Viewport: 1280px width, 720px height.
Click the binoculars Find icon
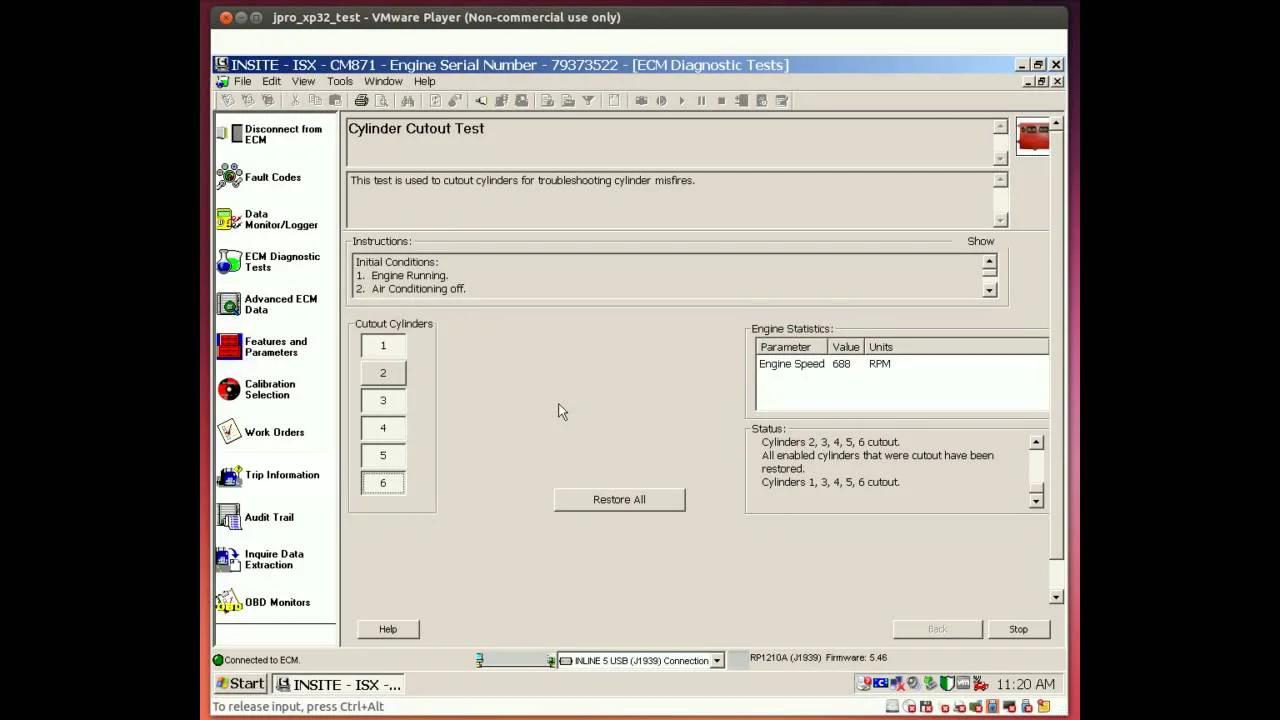pyautogui.click(x=408, y=101)
